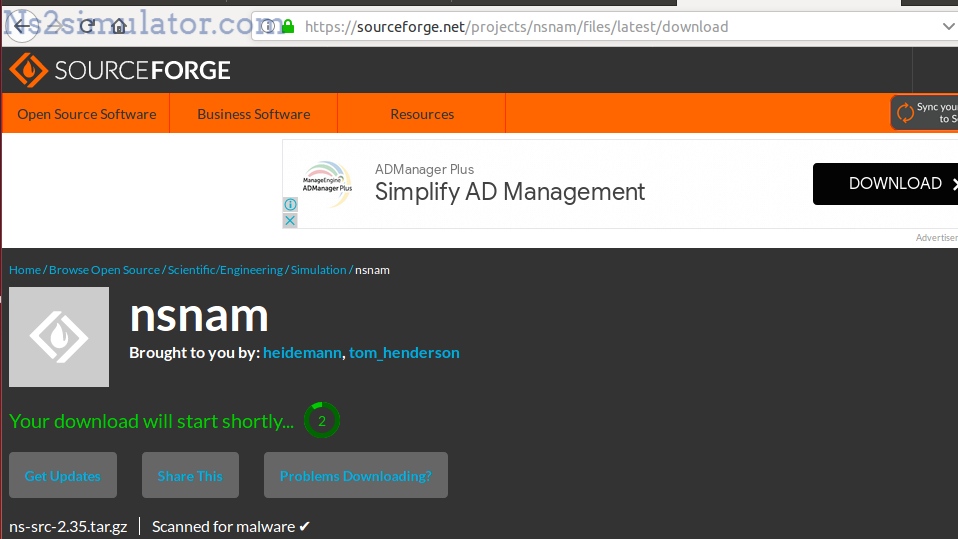The width and height of the screenshot is (958, 539).
Task: Go to Home breadcrumb link
Action: 25,270
